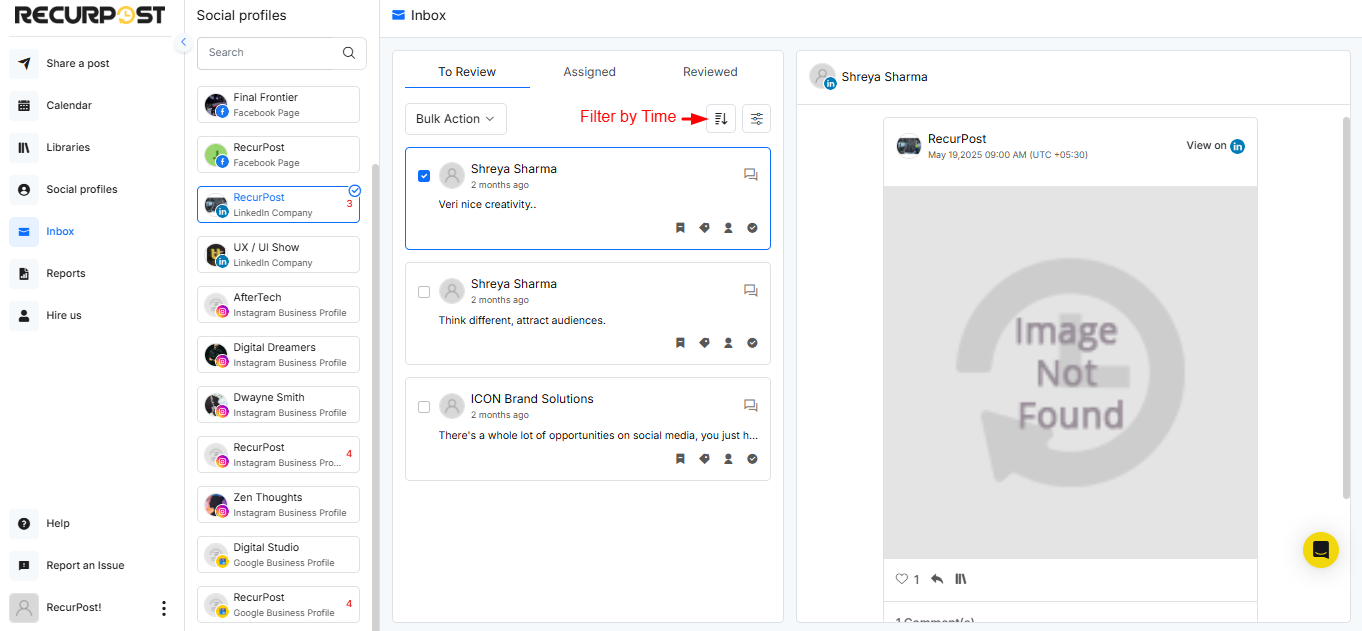
Task: Check the 'Think different' message checkbox
Action: (424, 292)
